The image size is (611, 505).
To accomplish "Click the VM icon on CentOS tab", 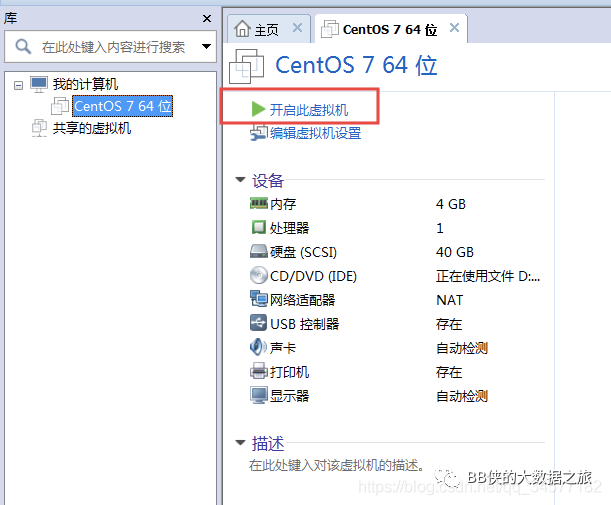I will point(330,29).
